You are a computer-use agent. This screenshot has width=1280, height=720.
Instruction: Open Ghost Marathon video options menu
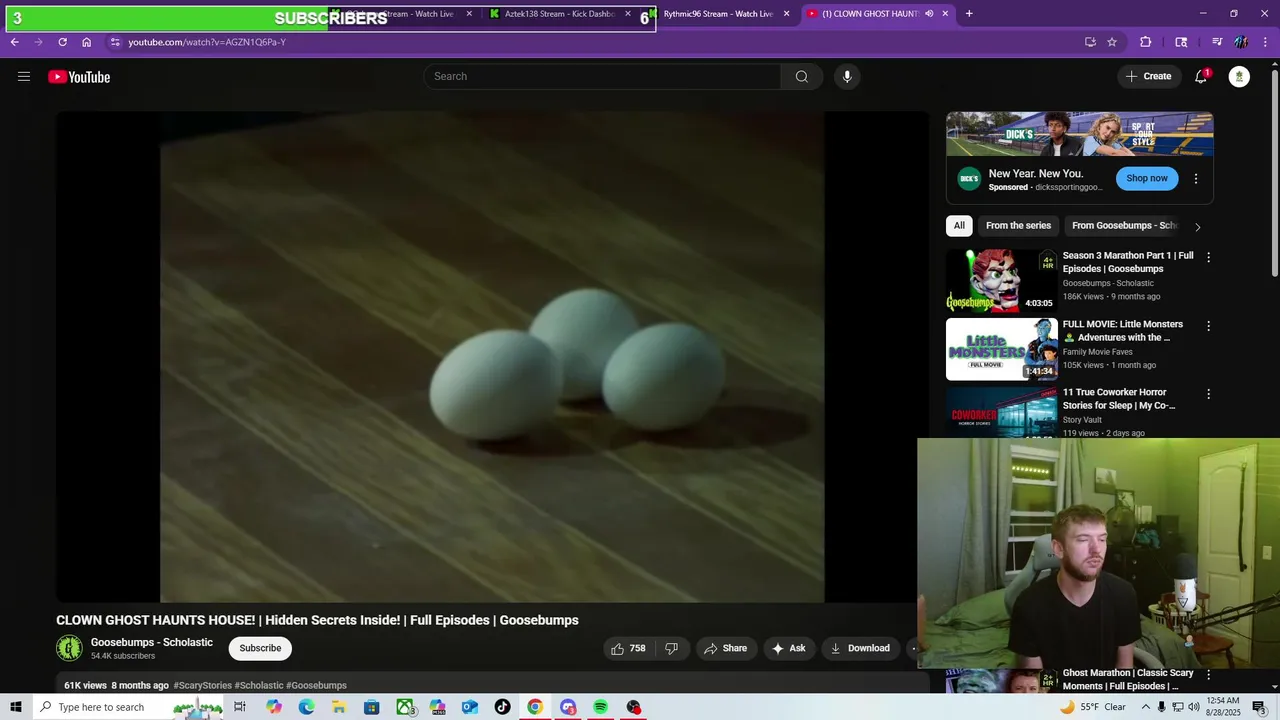point(1208,675)
